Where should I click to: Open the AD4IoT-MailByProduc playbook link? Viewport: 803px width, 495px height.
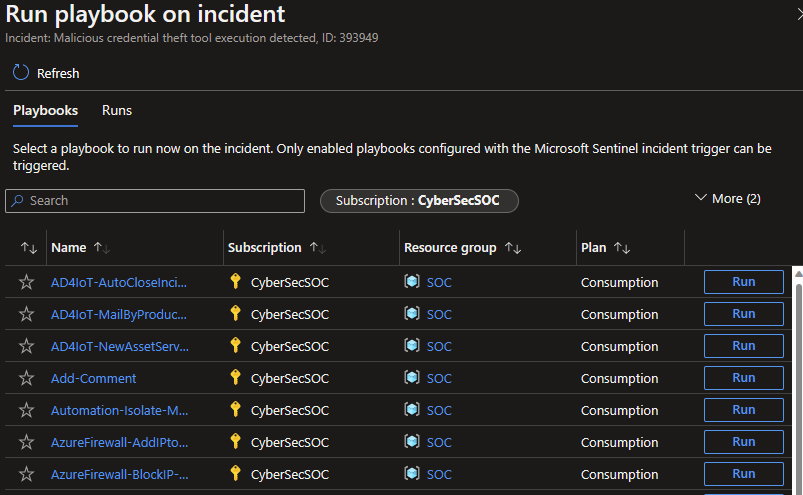119,314
